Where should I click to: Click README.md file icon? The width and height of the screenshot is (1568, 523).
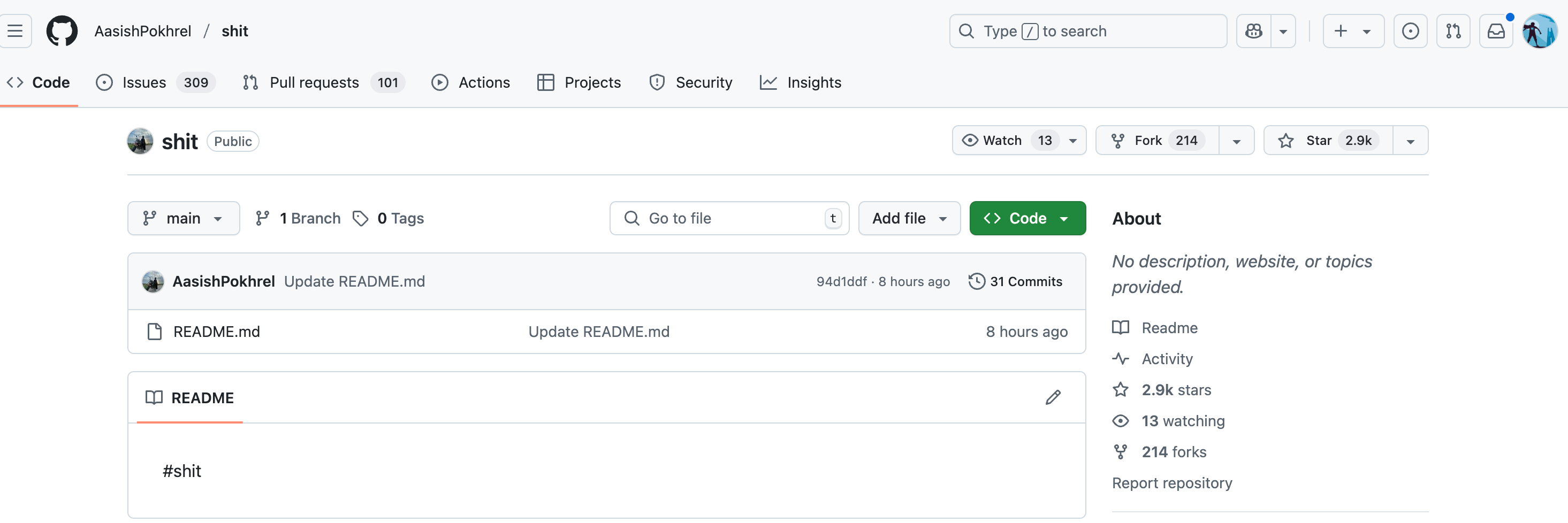(155, 332)
